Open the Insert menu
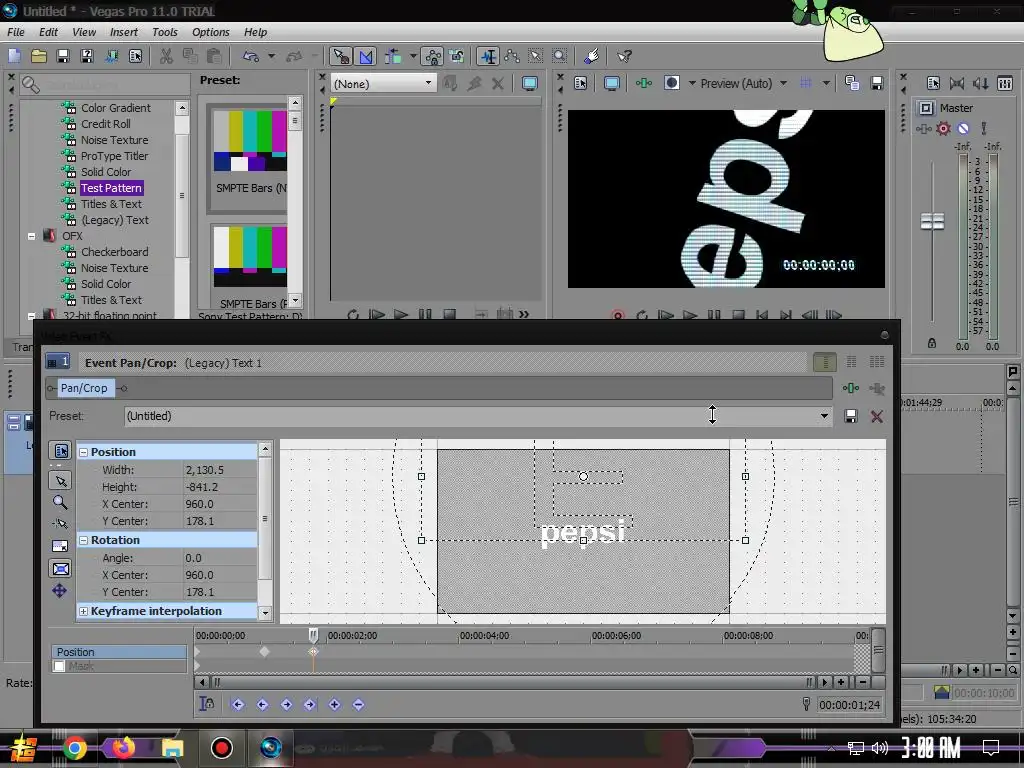Screen dimensions: 1024x768 point(123,32)
